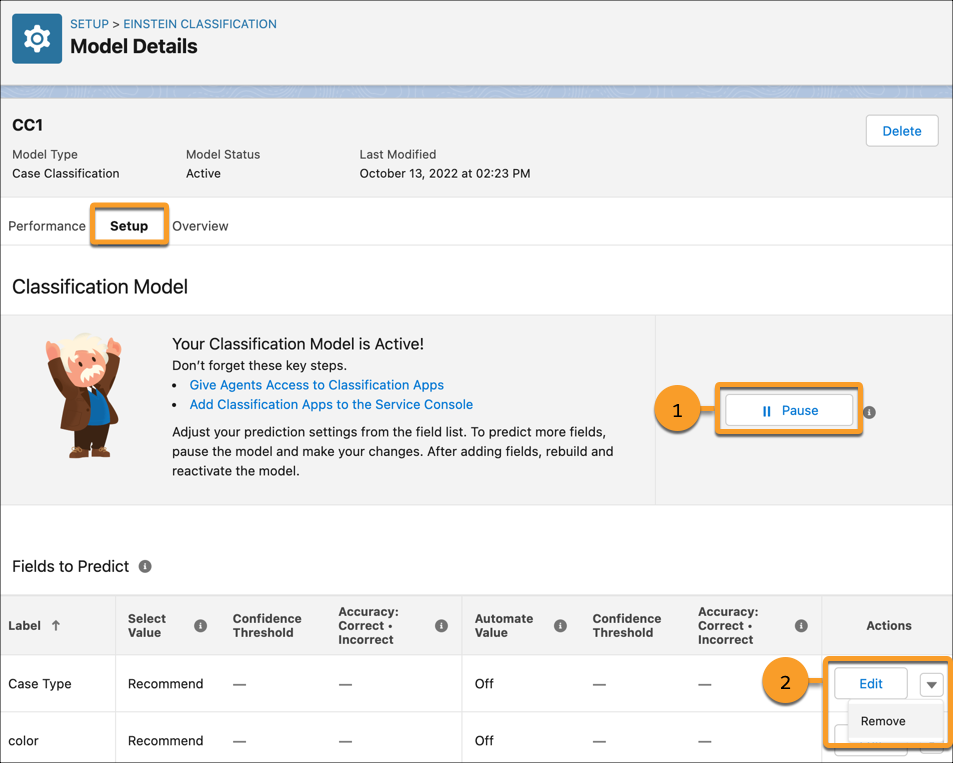
Task: Open the Setup tab
Action: [129, 226]
